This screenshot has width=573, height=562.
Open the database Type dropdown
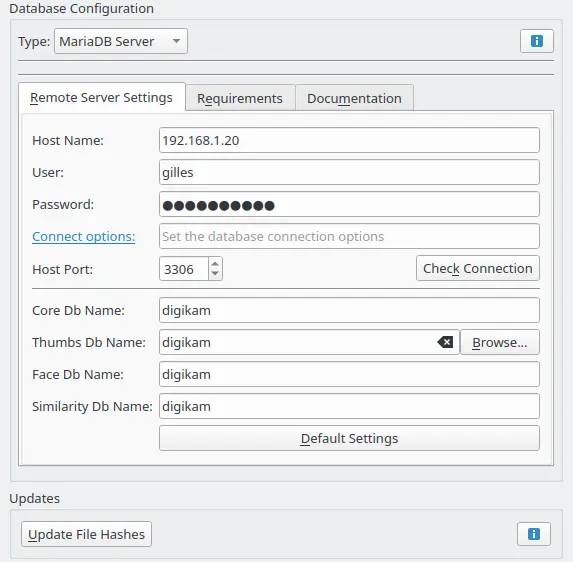click(121, 41)
